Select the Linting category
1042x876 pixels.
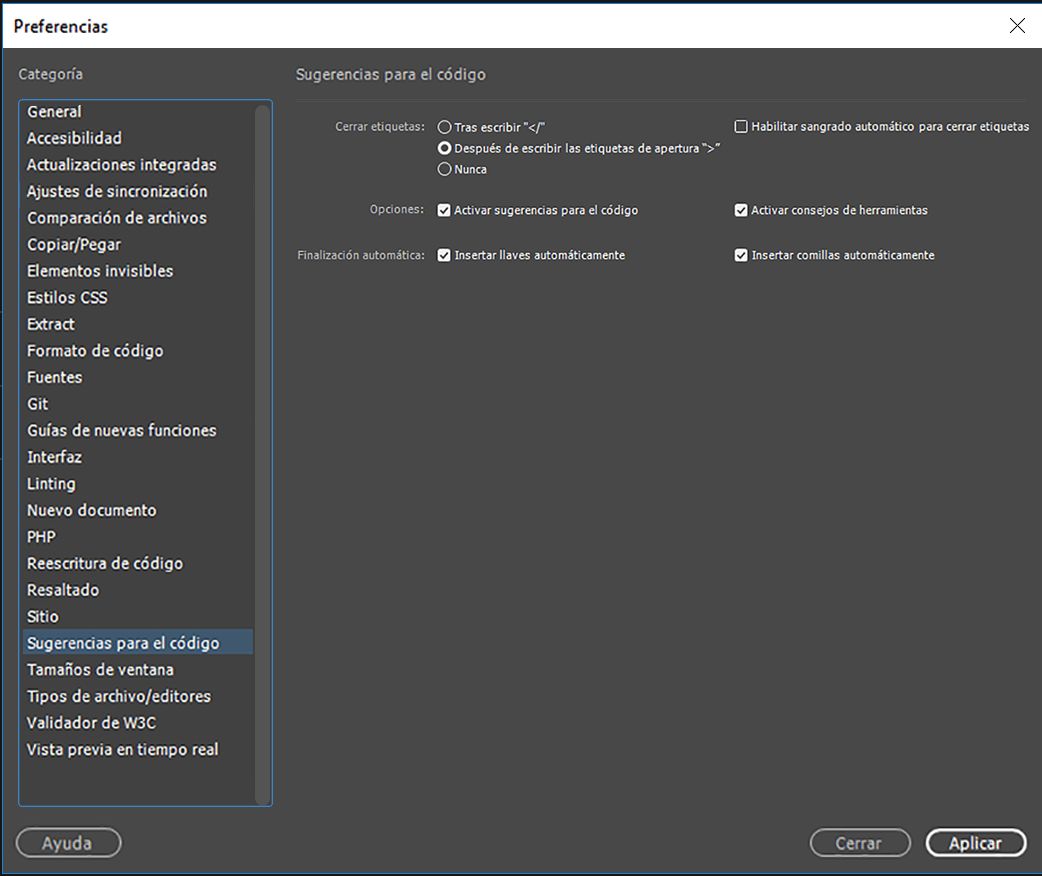51,484
